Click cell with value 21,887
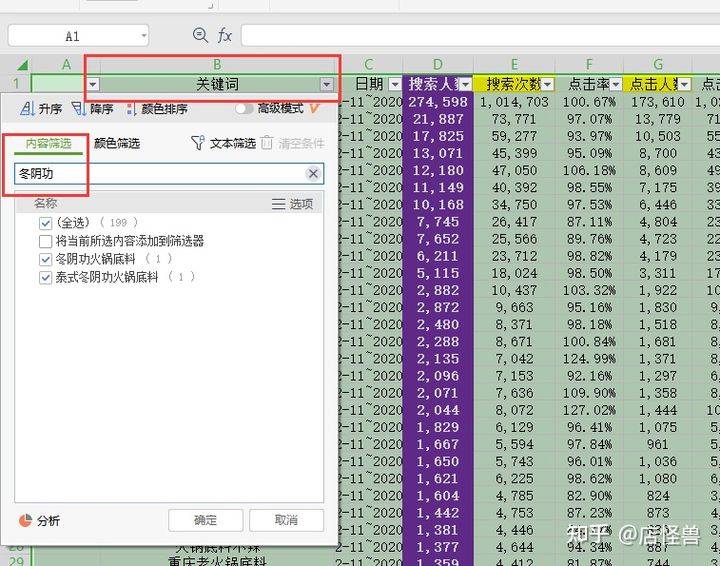 pos(438,119)
